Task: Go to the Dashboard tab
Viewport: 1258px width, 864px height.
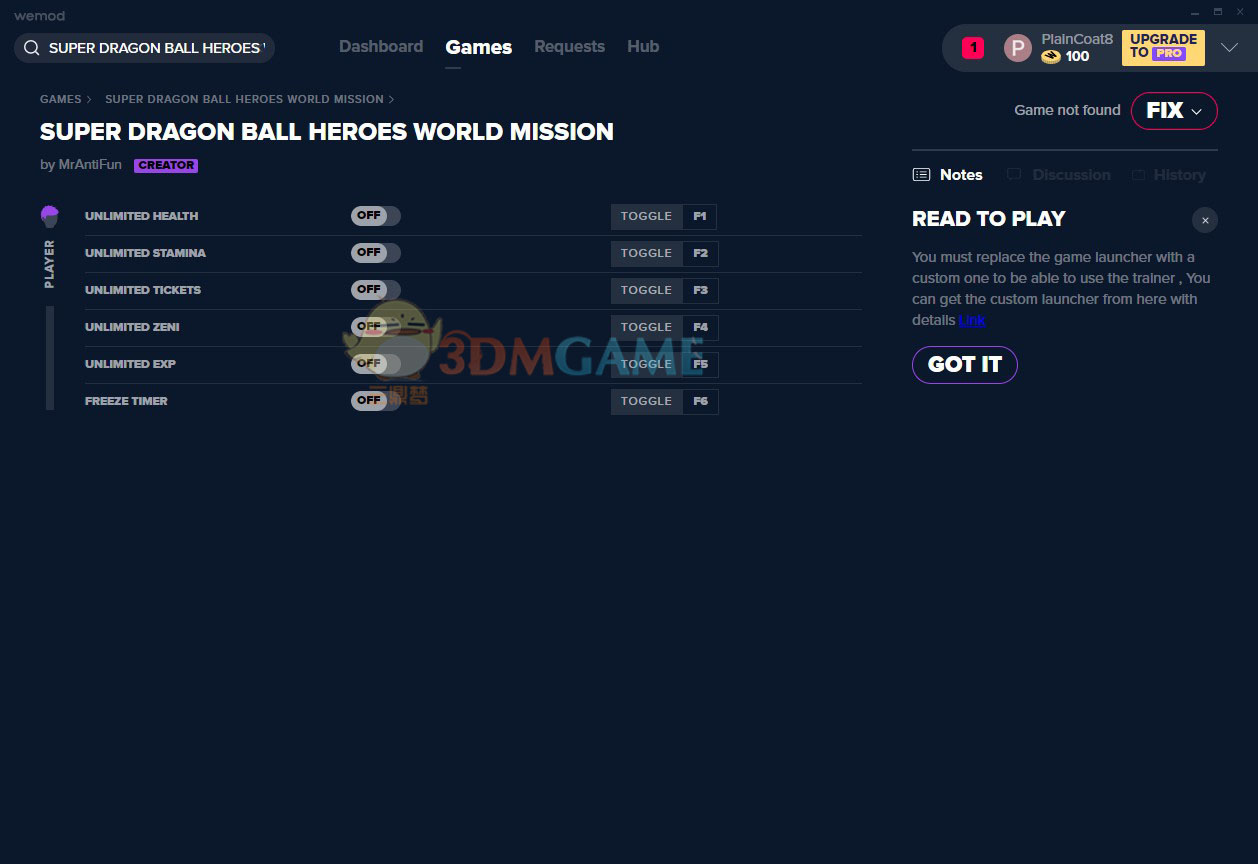Action: point(381,47)
